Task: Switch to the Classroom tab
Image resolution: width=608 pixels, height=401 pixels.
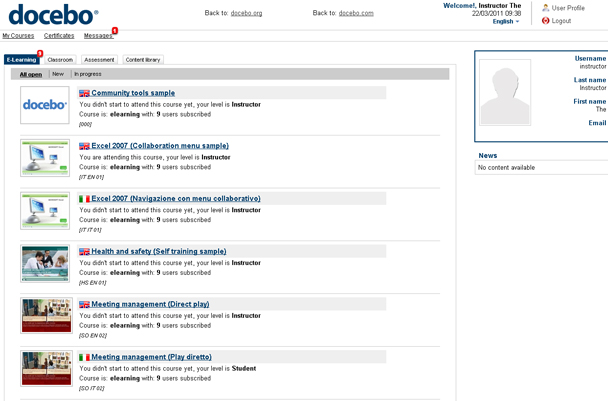Action: coord(60,60)
